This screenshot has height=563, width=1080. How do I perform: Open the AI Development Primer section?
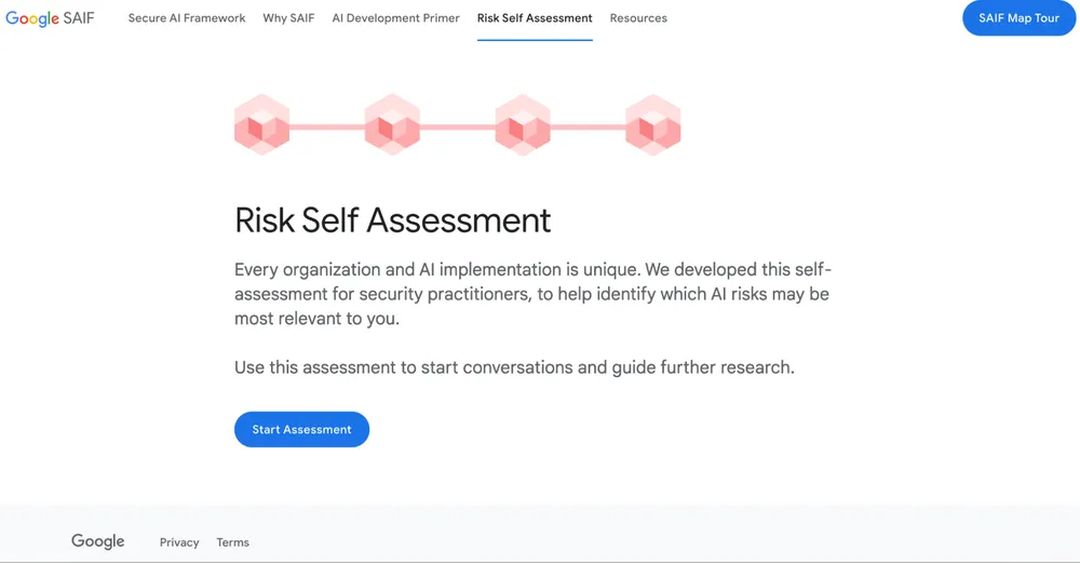[396, 18]
